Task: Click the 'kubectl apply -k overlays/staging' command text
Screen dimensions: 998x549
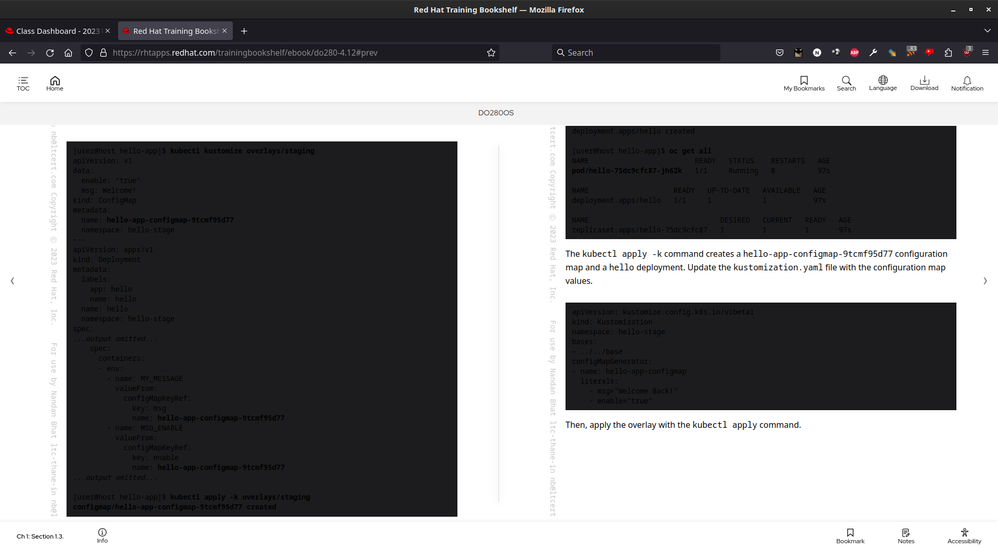Action: (x=240, y=497)
